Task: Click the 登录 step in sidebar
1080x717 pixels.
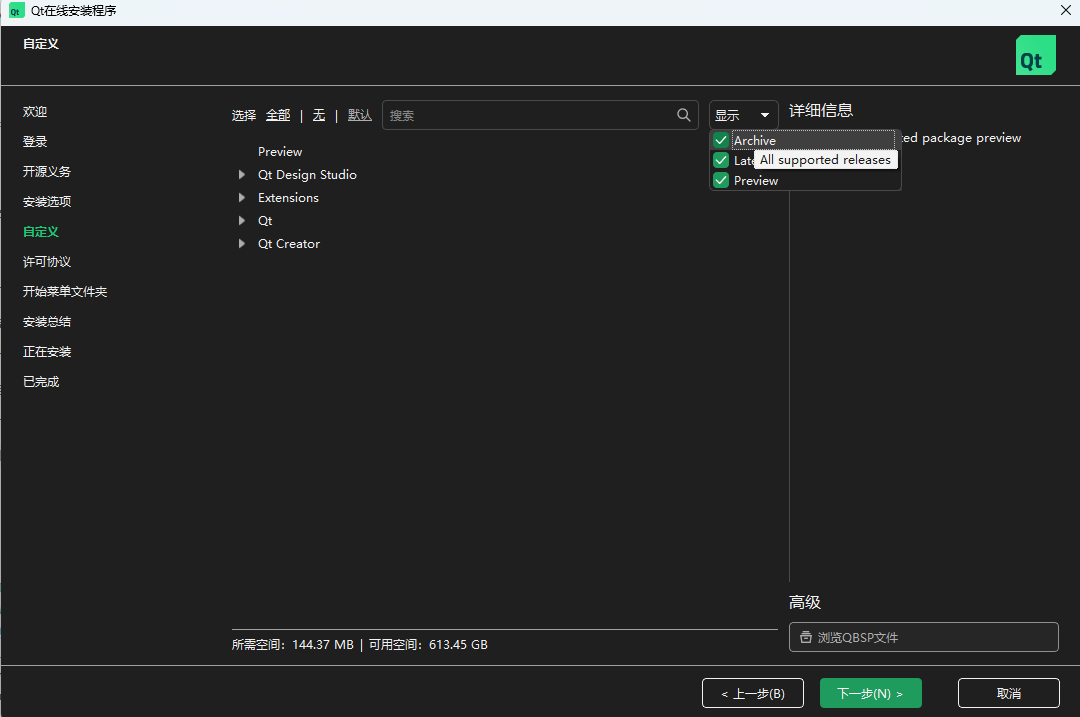Action: click(x=34, y=141)
